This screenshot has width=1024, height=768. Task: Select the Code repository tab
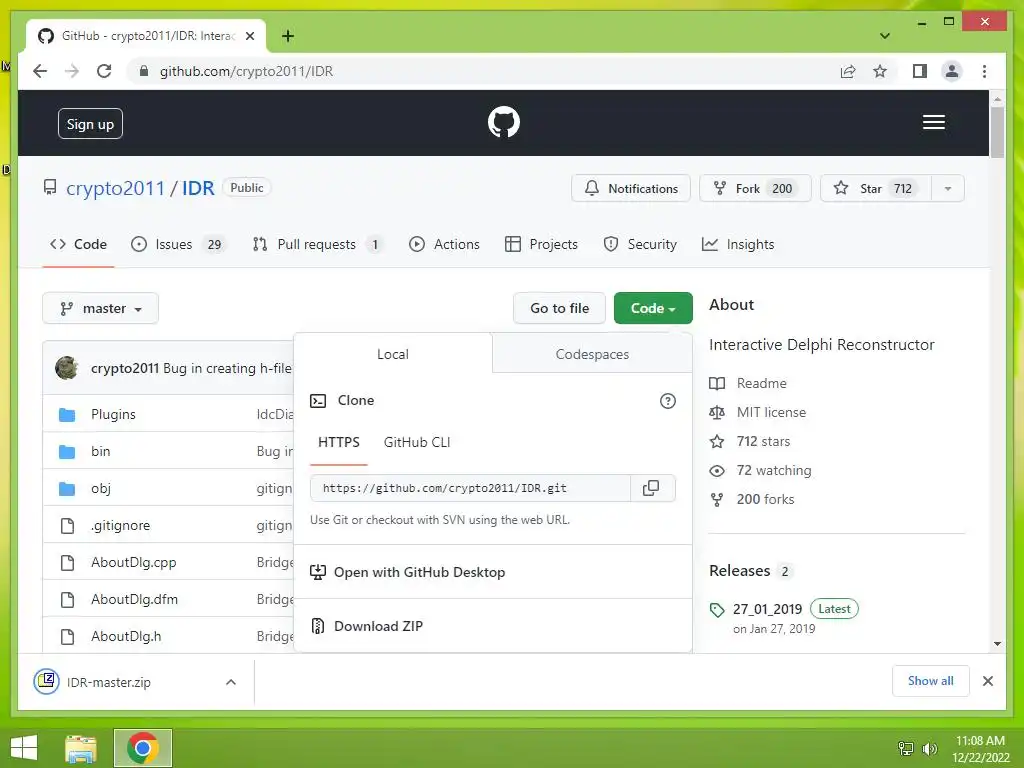[x=78, y=244]
